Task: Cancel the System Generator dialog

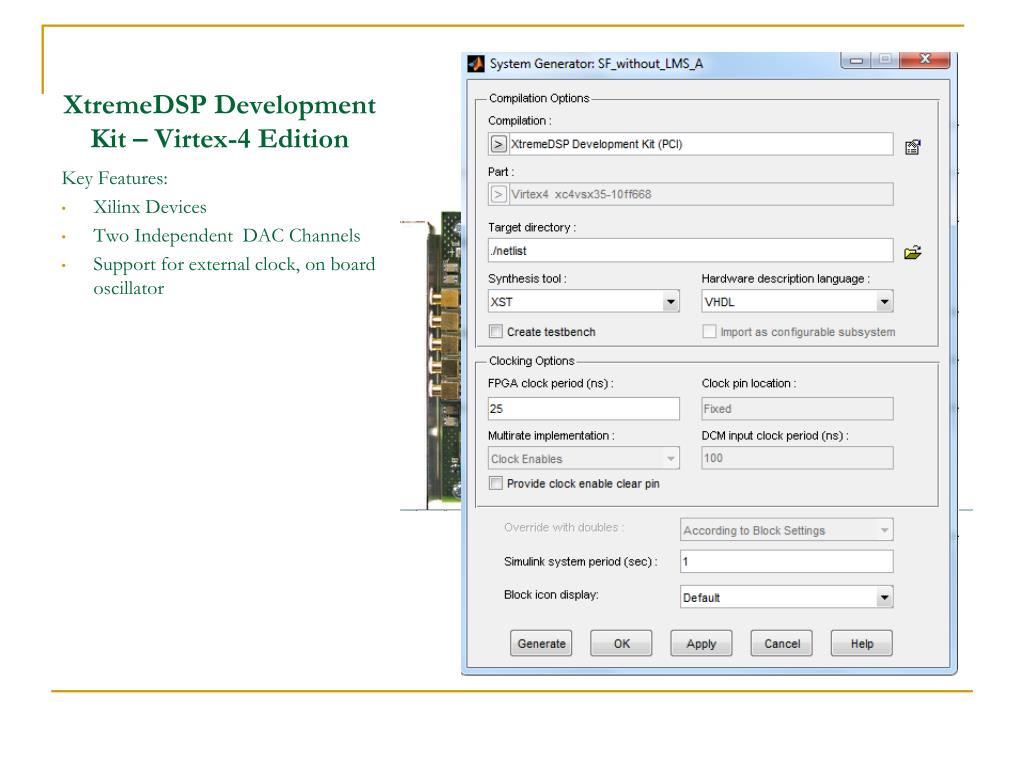Action: pyautogui.click(x=782, y=643)
